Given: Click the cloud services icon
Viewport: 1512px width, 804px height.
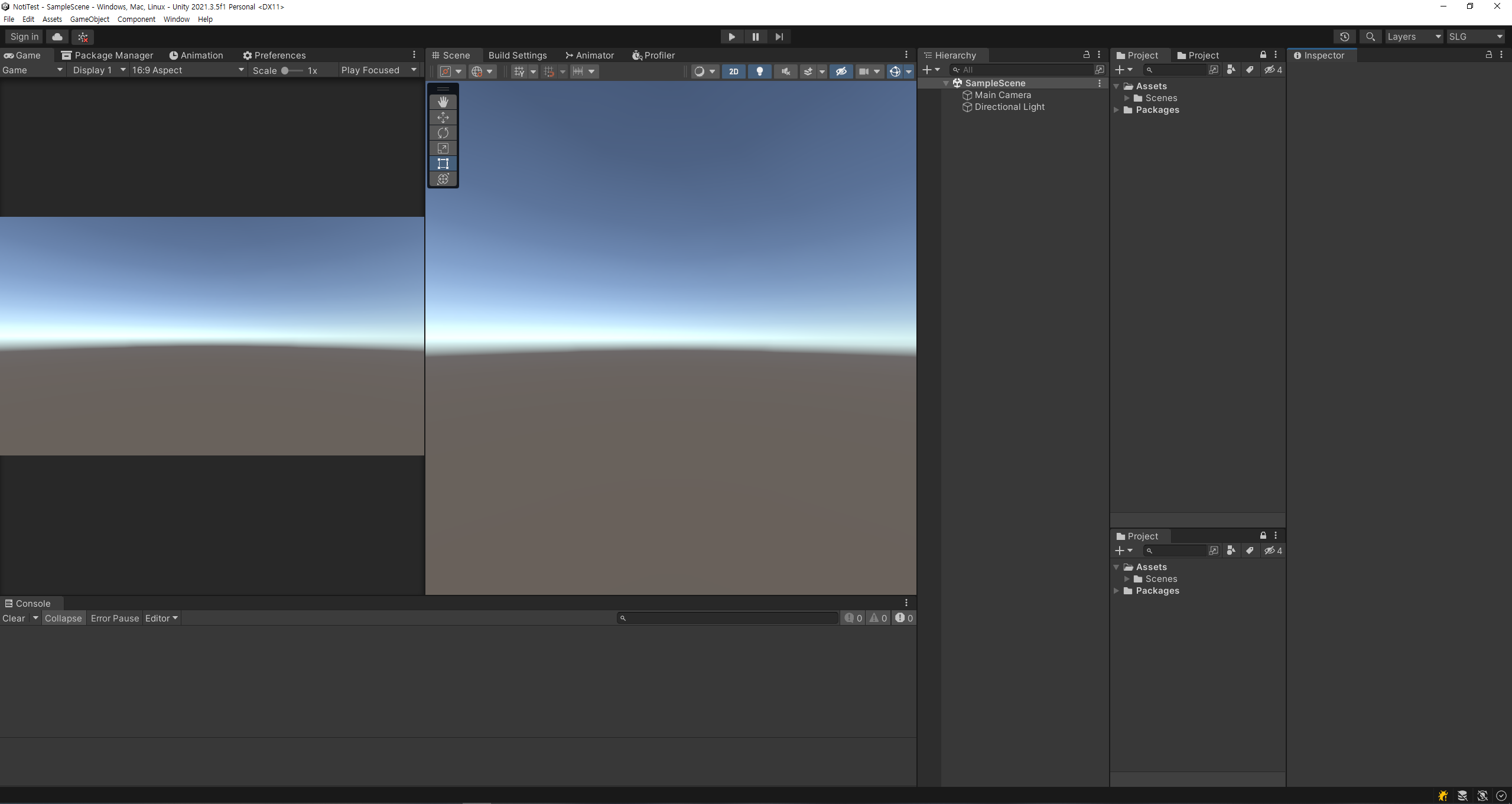Looking at the screenshot, I should 57,37.
